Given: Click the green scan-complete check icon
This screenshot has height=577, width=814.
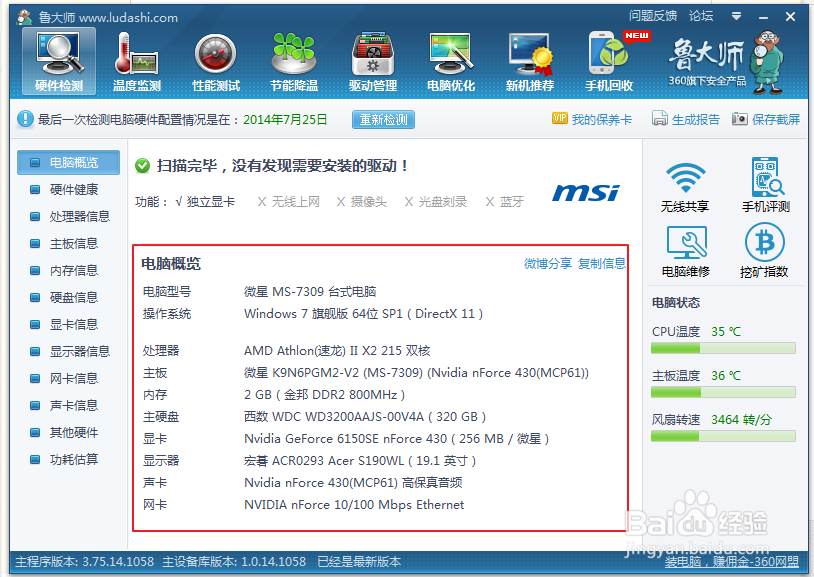Looking at the screenshot, I should [142, 166].
